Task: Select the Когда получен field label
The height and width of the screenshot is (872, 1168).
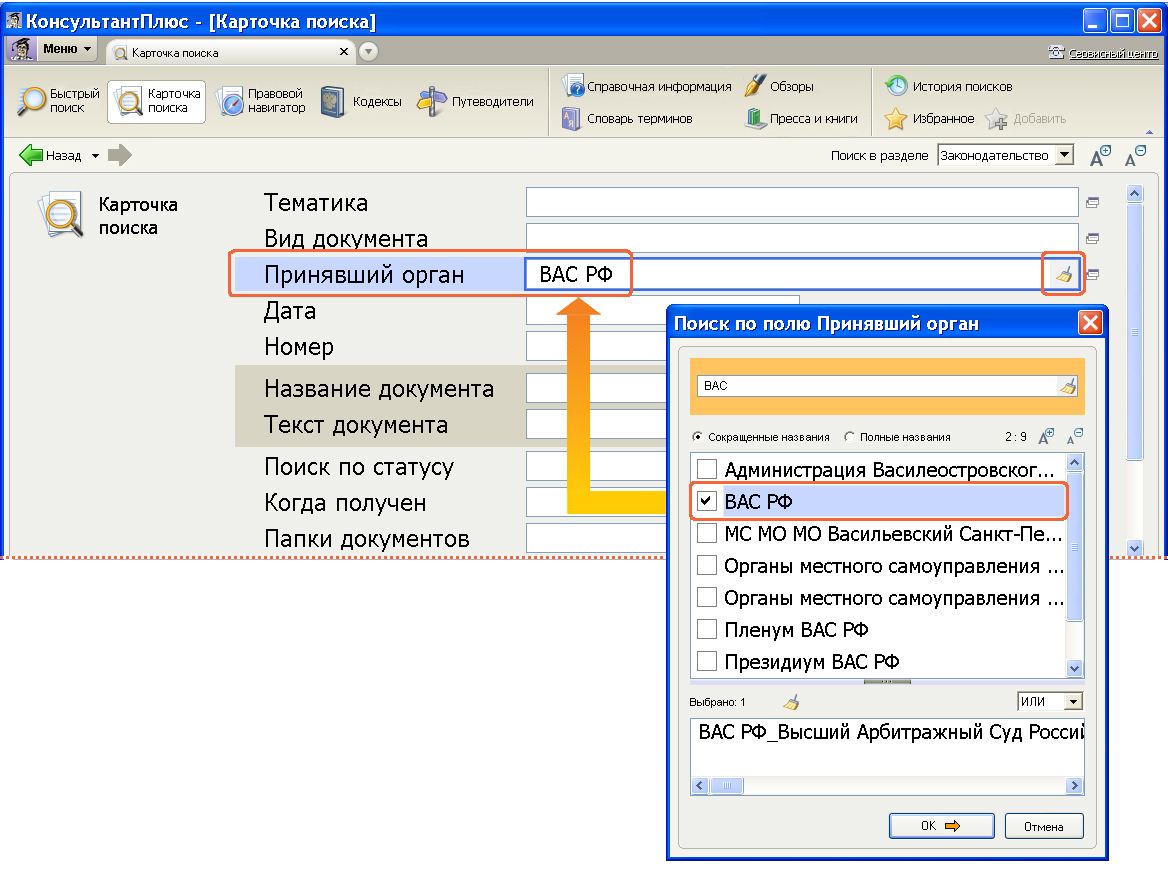Action: coord(346,503)
